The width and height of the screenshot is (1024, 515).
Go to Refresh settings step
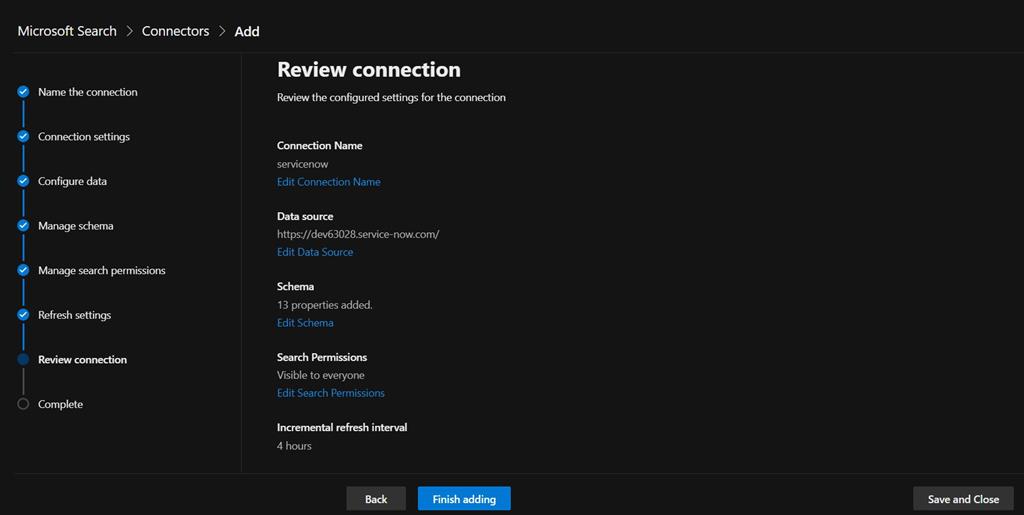[74, 315]
